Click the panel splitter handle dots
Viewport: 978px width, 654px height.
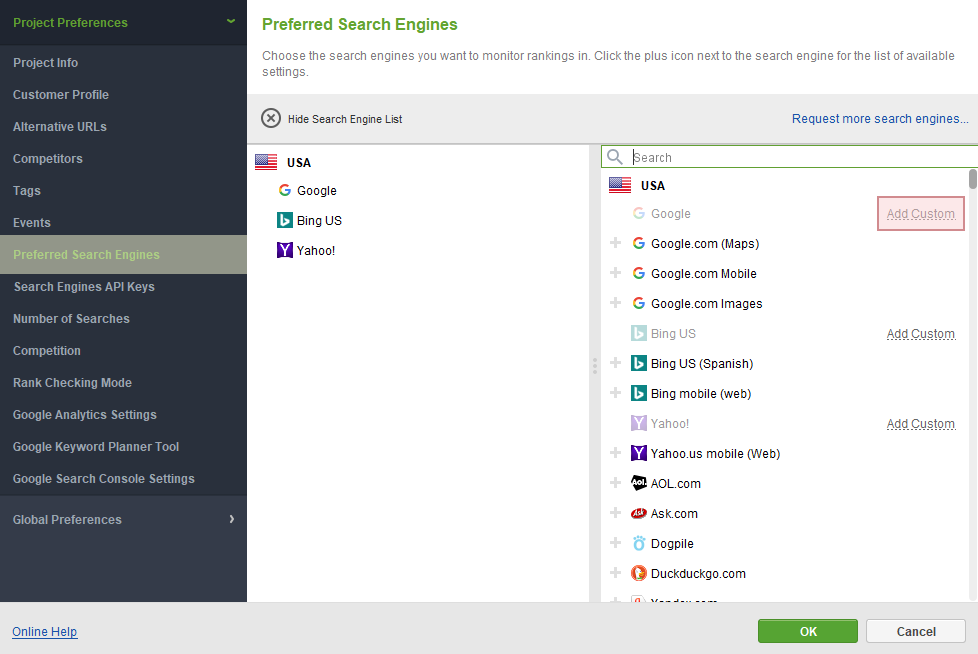click(595, 365)
